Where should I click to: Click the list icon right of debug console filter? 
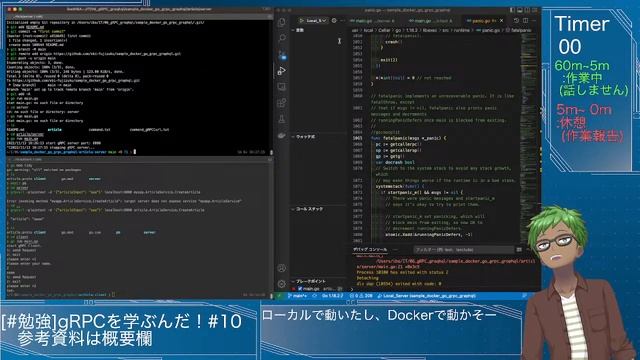point(519,249)
